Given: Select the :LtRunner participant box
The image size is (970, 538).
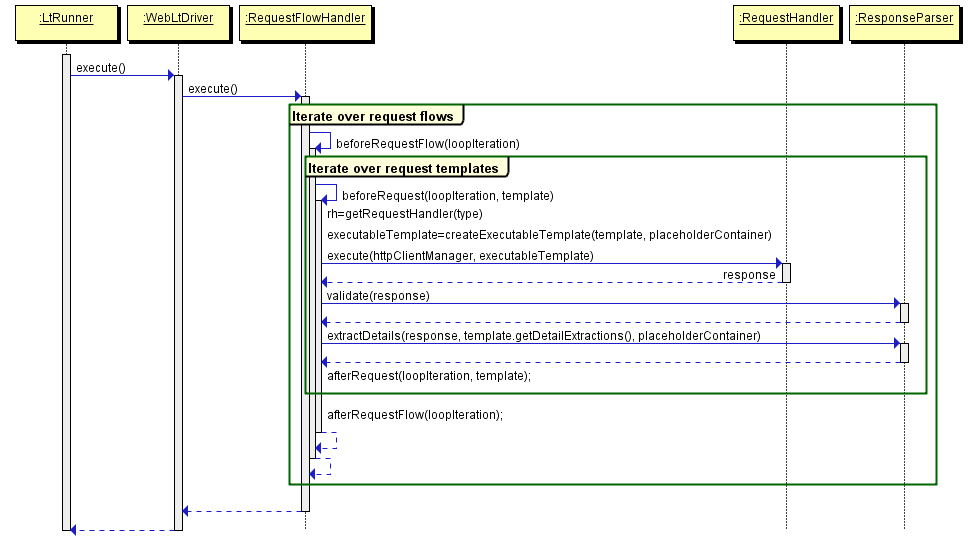Looking at the screenshot, I should point(66,23).
